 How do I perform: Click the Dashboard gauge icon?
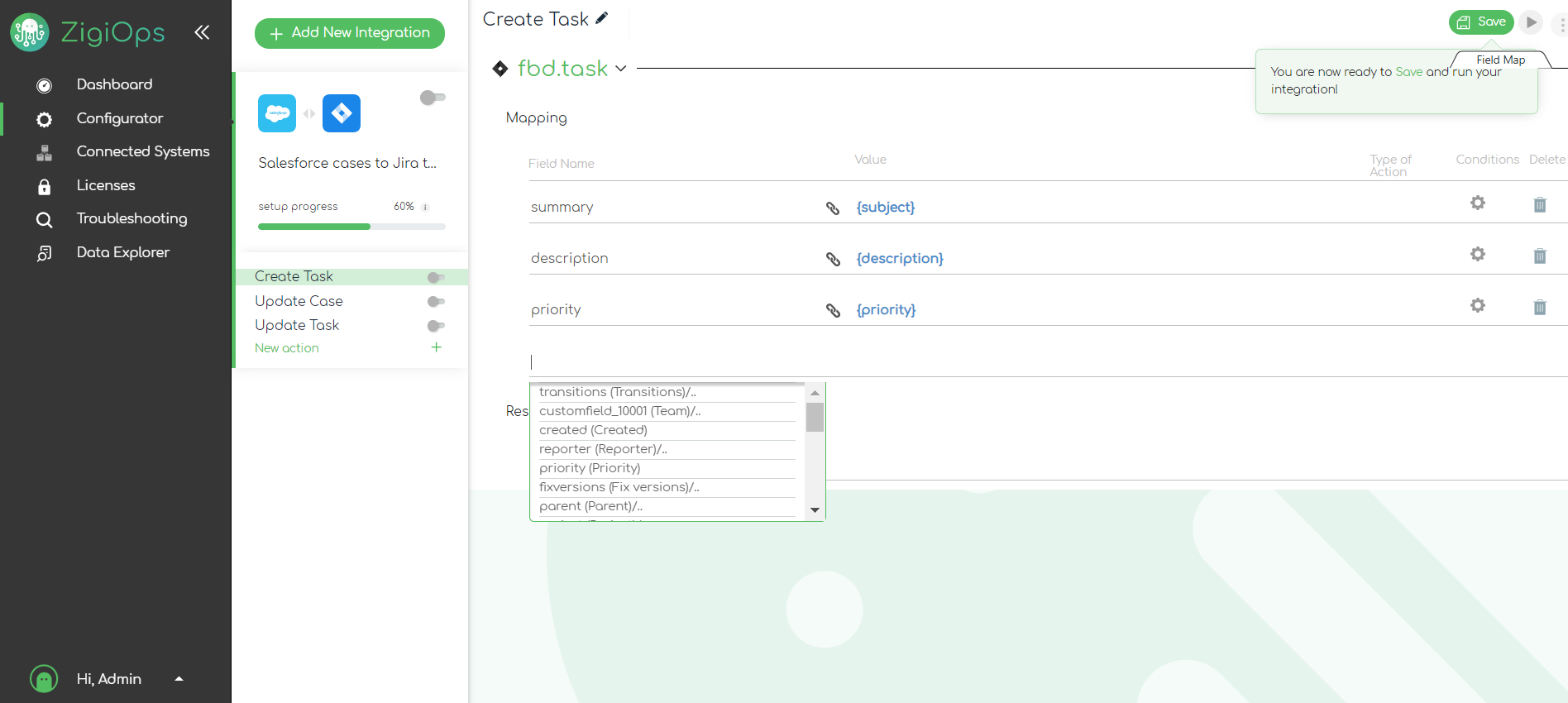coord(45,85)
